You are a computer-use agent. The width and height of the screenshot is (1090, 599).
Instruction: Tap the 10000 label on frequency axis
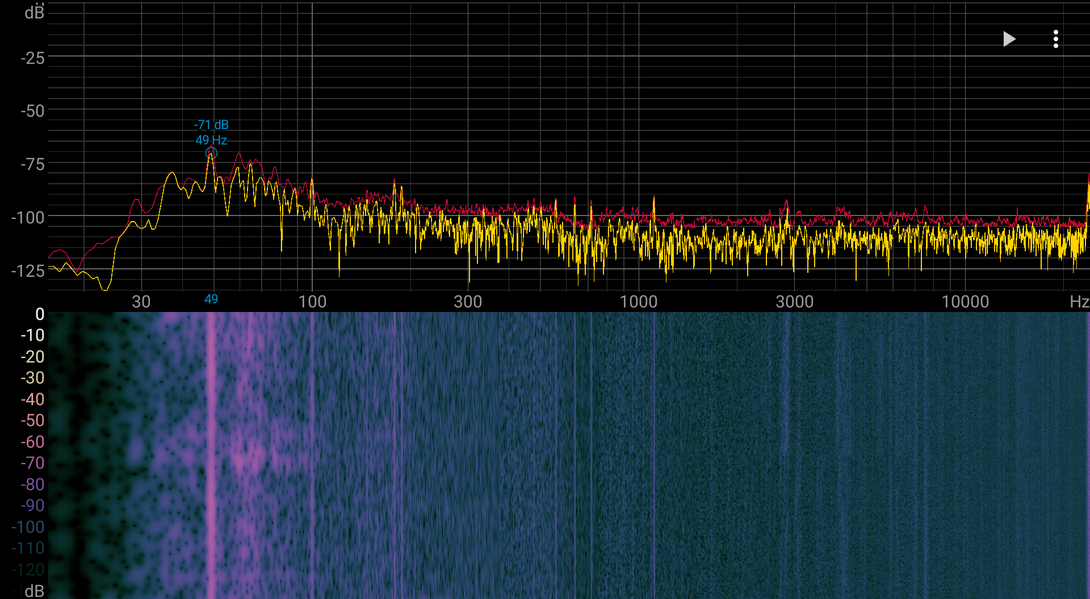coord(965,302)
